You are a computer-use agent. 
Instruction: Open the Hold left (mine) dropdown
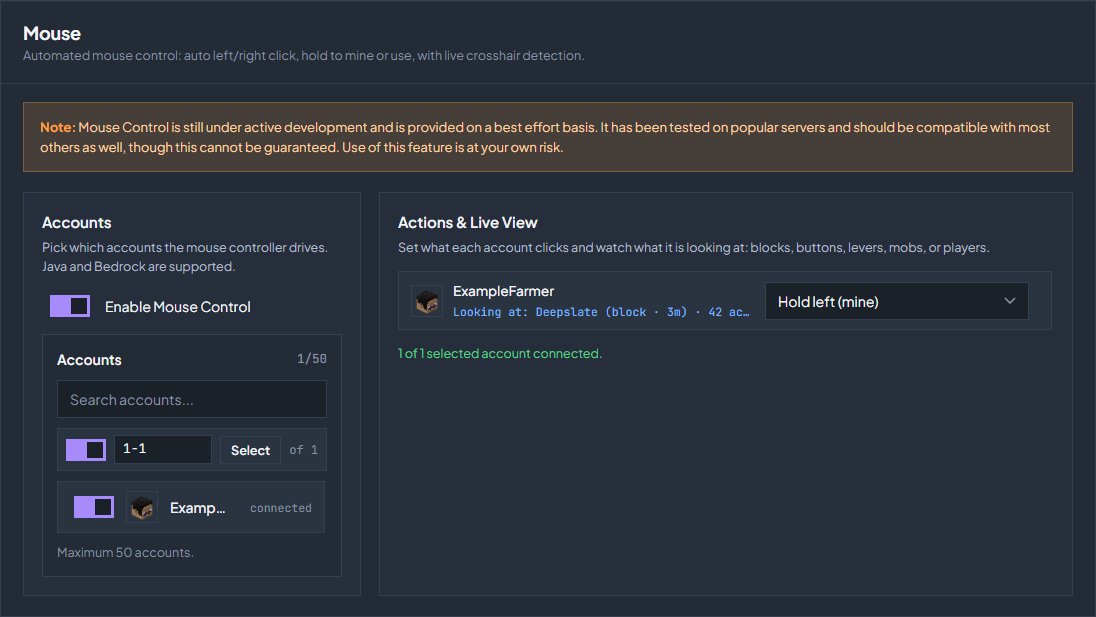(x=896, y=301)
